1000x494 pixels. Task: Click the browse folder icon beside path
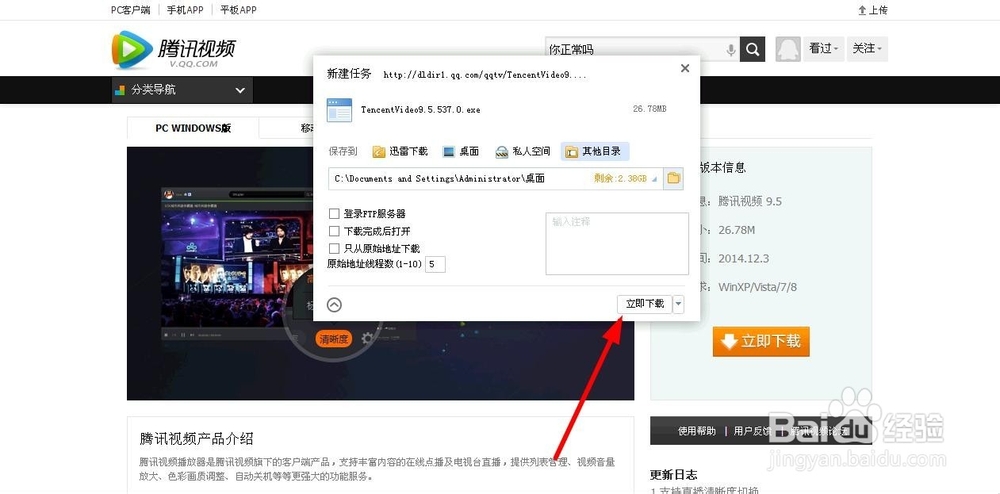point(673,178)
